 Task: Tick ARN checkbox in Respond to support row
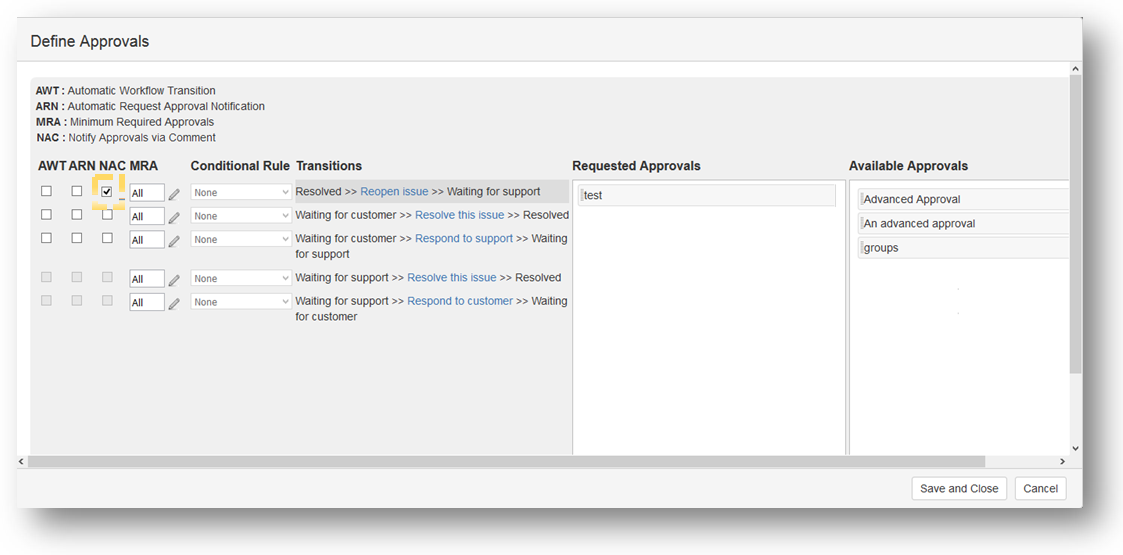[77, 238]
